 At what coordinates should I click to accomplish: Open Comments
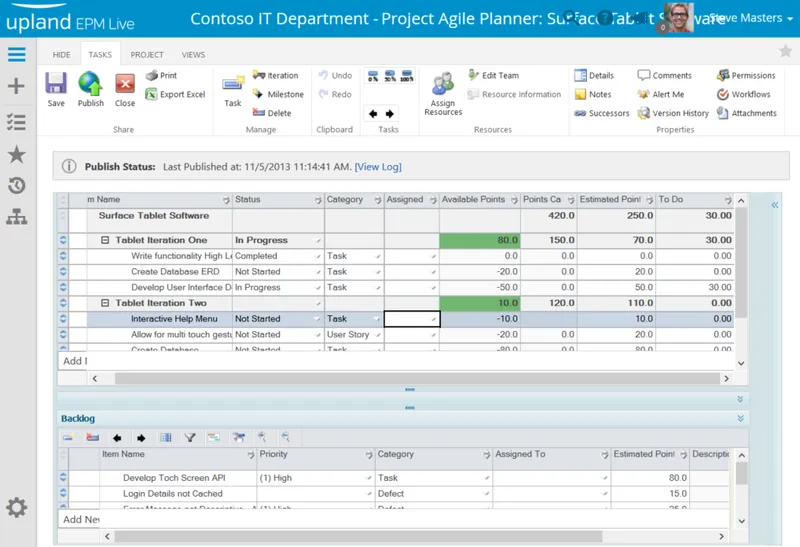pyautogui.click(x=664, y=76)
